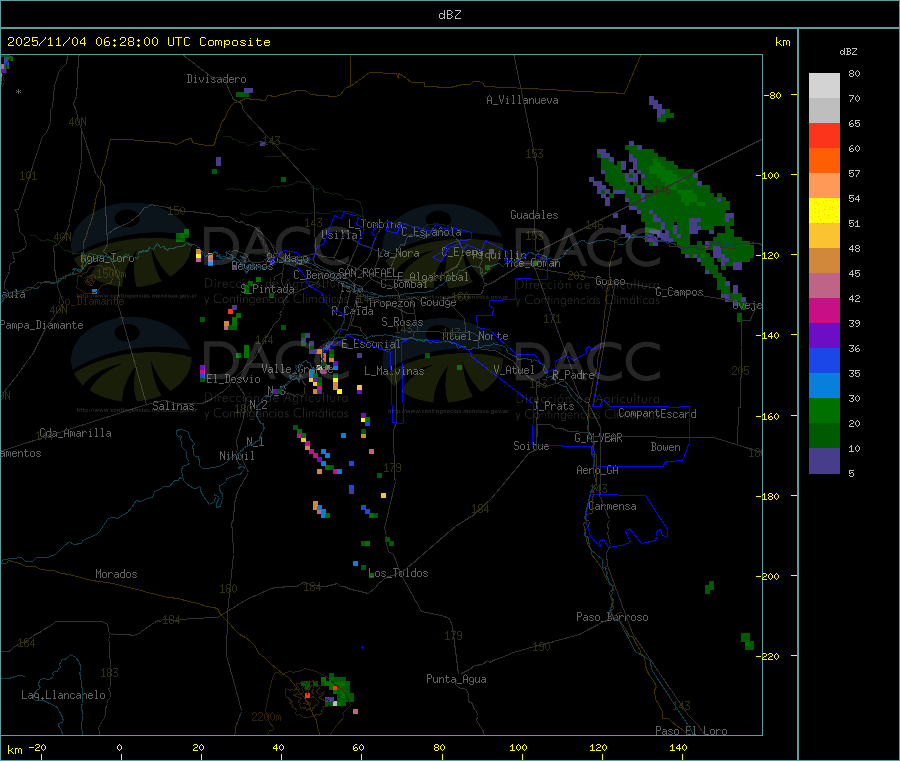Click the Los_Toldos label
This screenshot has width=900, height=761.
398,573
